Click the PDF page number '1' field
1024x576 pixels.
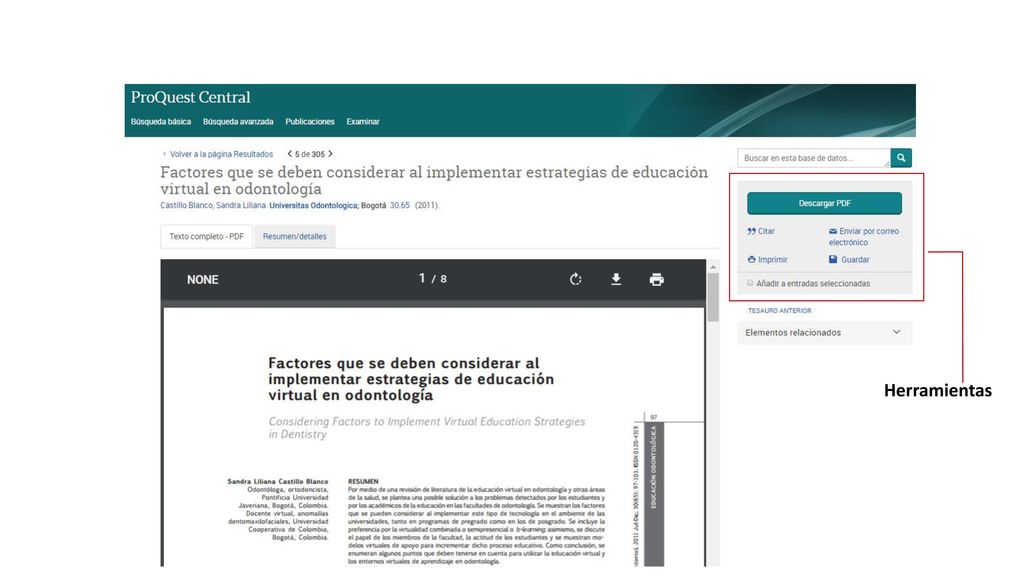(422, 279)
